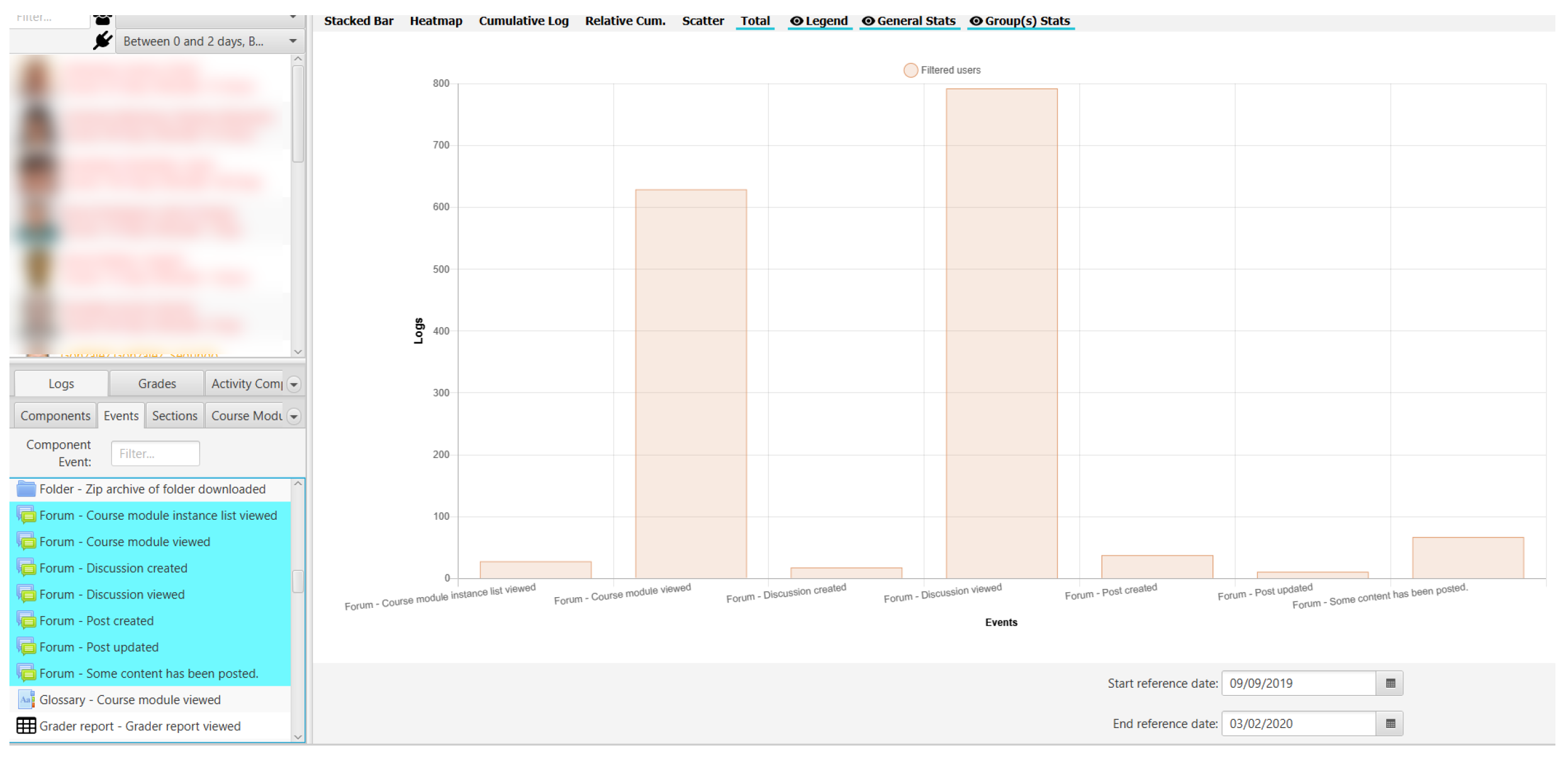The width and height of the screenshot is (1568, 762).
Task: Expand the hidden tabs arrow beside Course Modules
Action: 294,417
